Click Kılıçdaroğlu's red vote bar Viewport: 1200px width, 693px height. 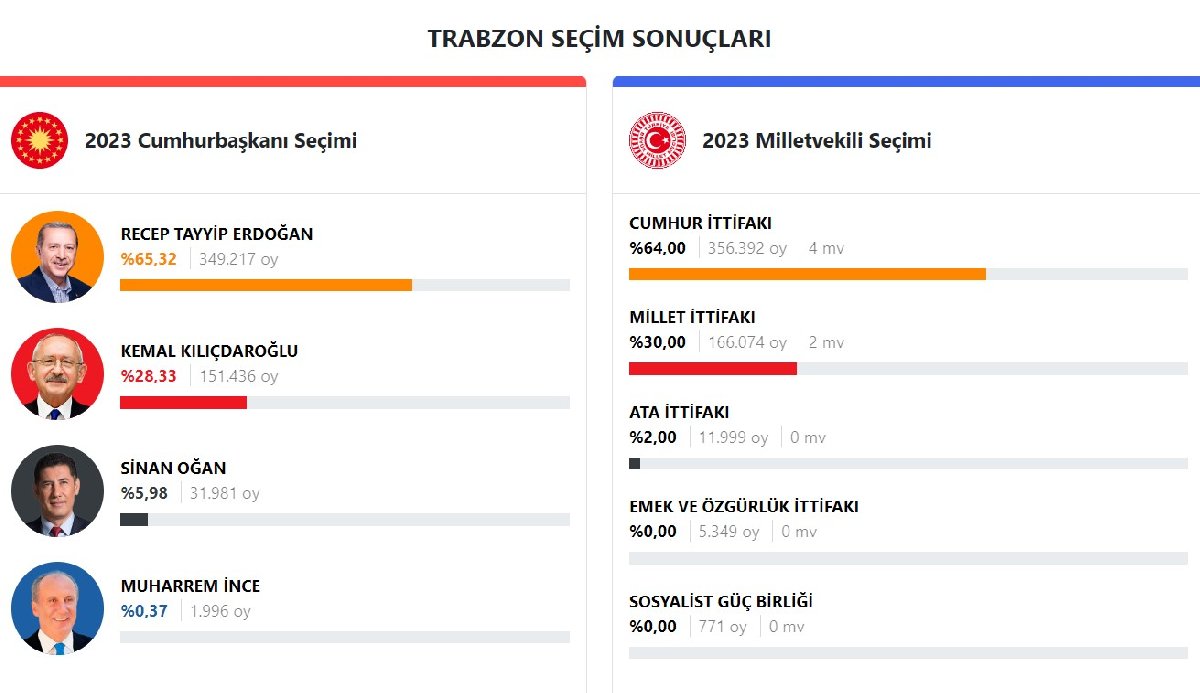pos(183,402)
